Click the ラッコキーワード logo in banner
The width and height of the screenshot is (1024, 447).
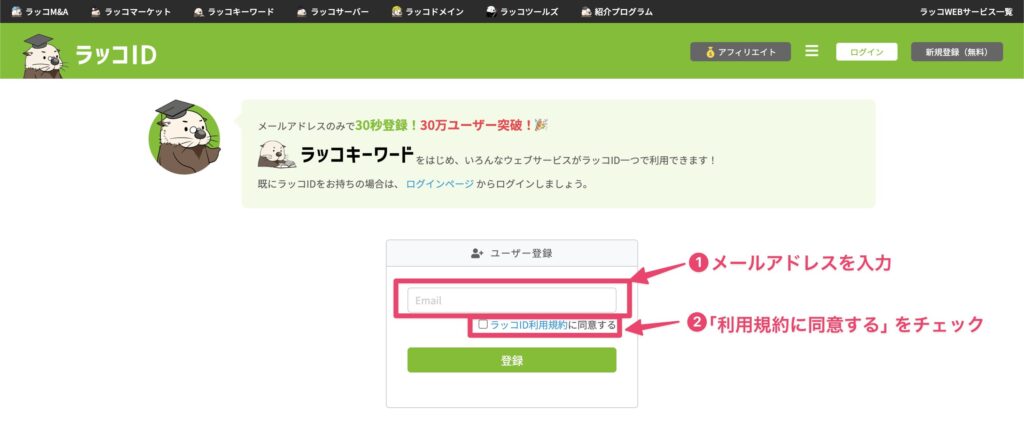tap(336, 155)
